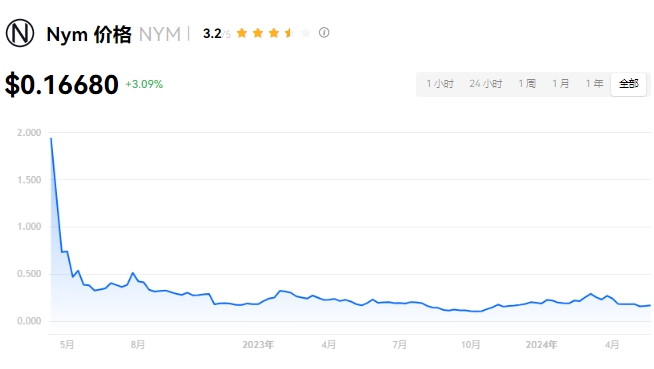
Task: Switch chart to 1周 range
Action: point(527,84)
